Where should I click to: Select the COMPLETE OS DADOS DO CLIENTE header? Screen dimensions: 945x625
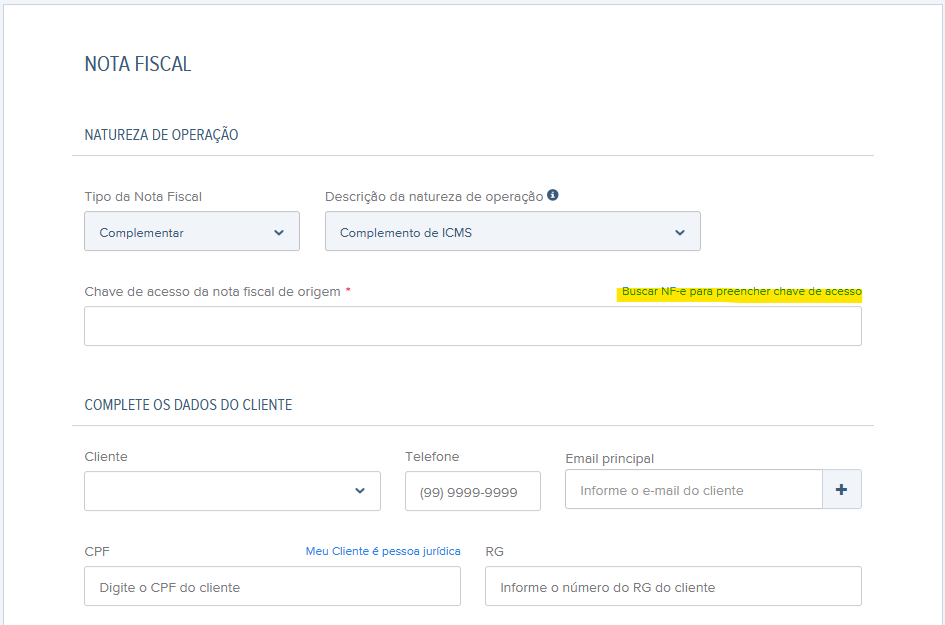coord(188,404)
